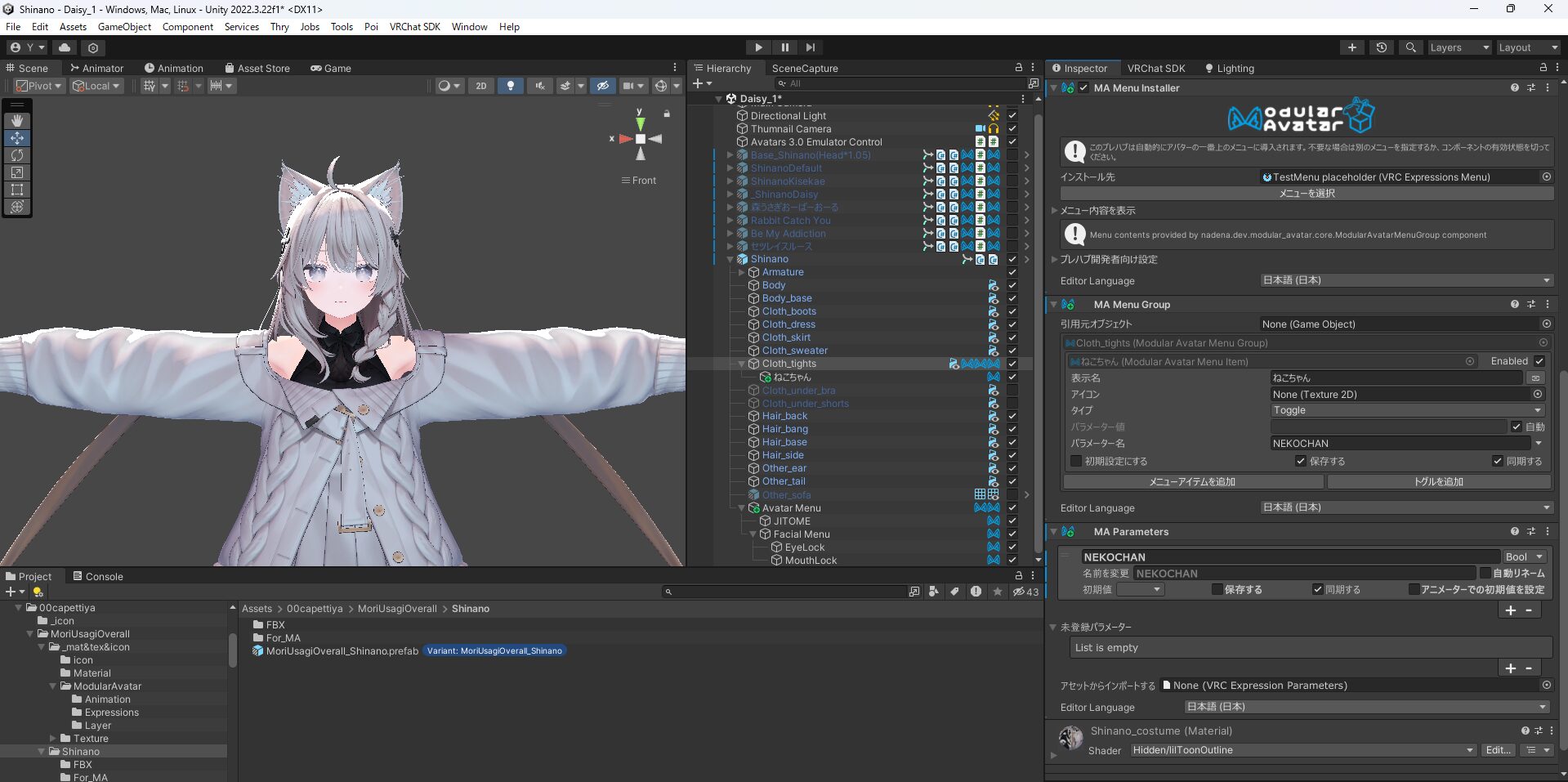Select the Hand view tool
The image size is (1568, 782).
(17, 121)
